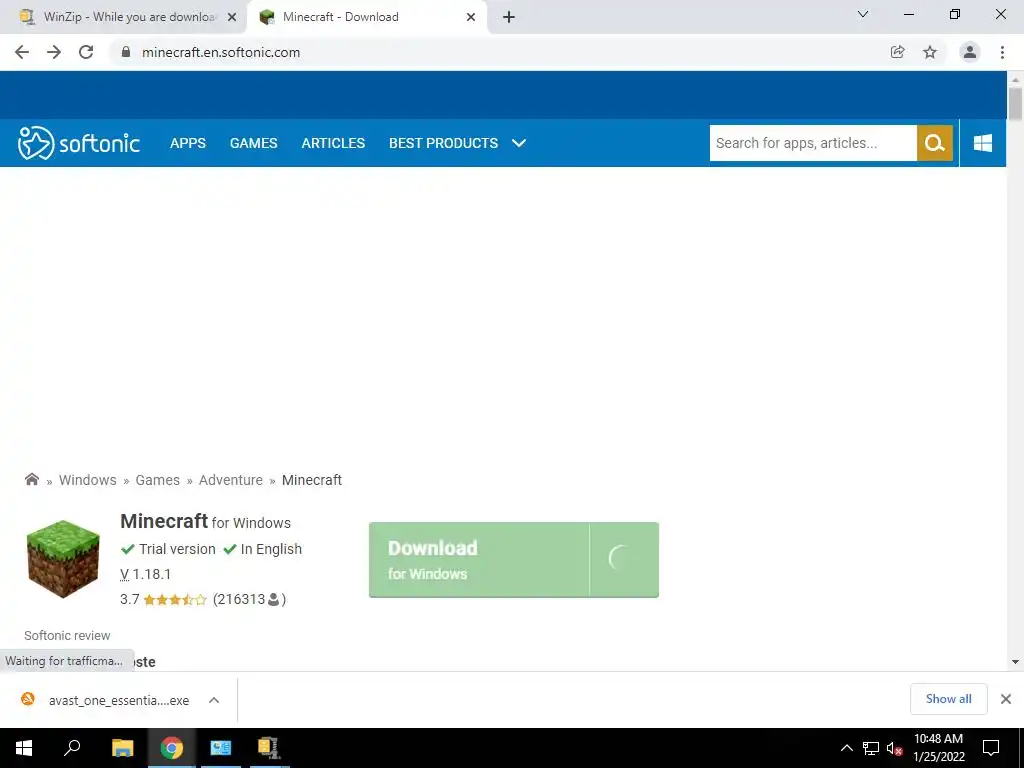Click the scrollbar down arrow
The width and height of the screenshot is (1024, 768).
point(1015,662)
